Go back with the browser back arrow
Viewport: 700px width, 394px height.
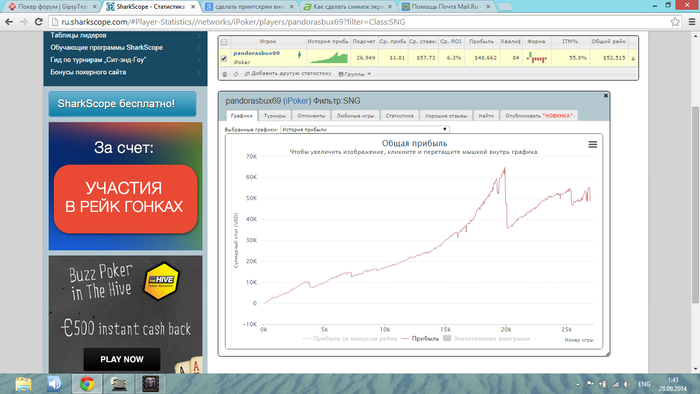tap(9, 22)
